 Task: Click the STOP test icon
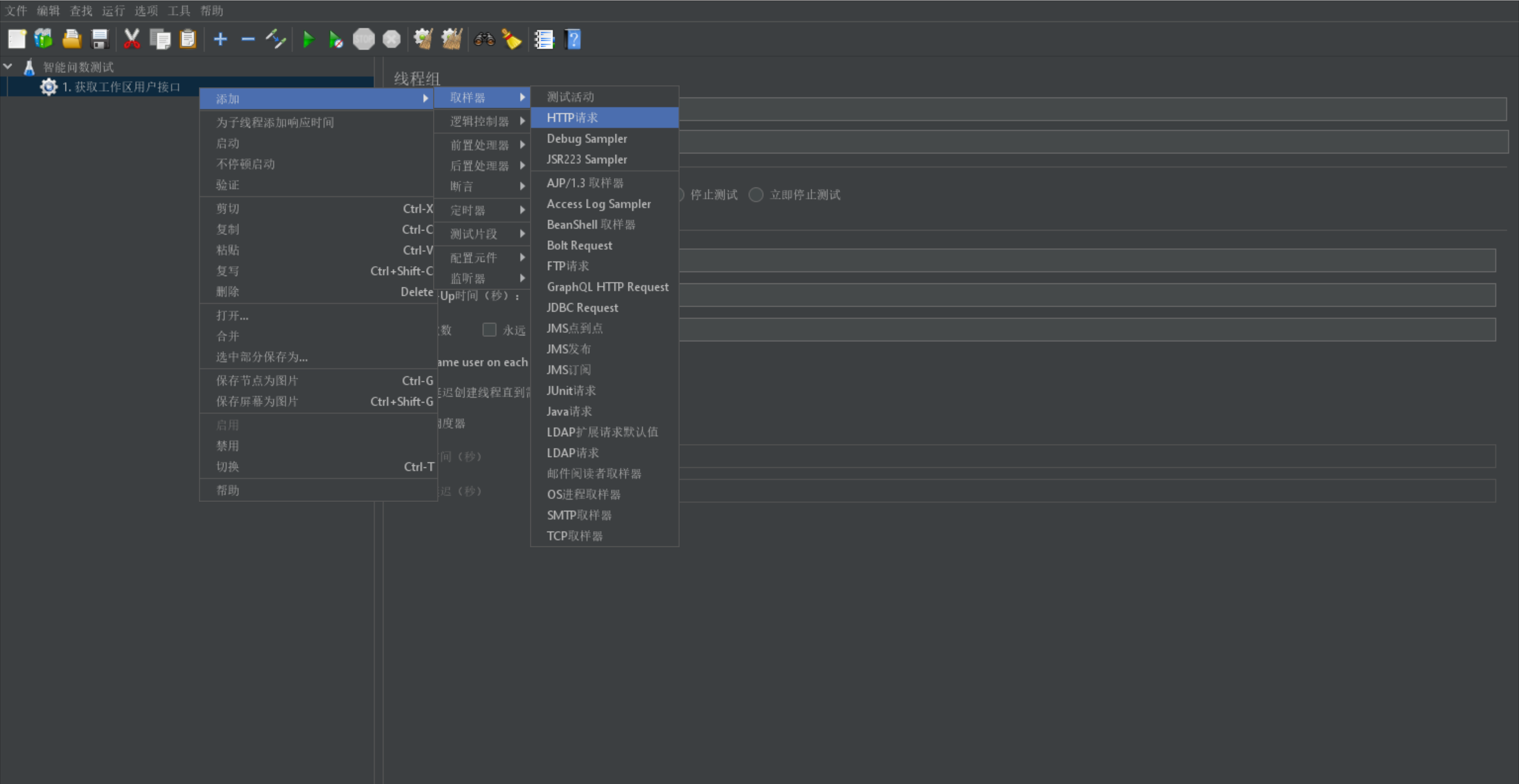click(364, 40)
